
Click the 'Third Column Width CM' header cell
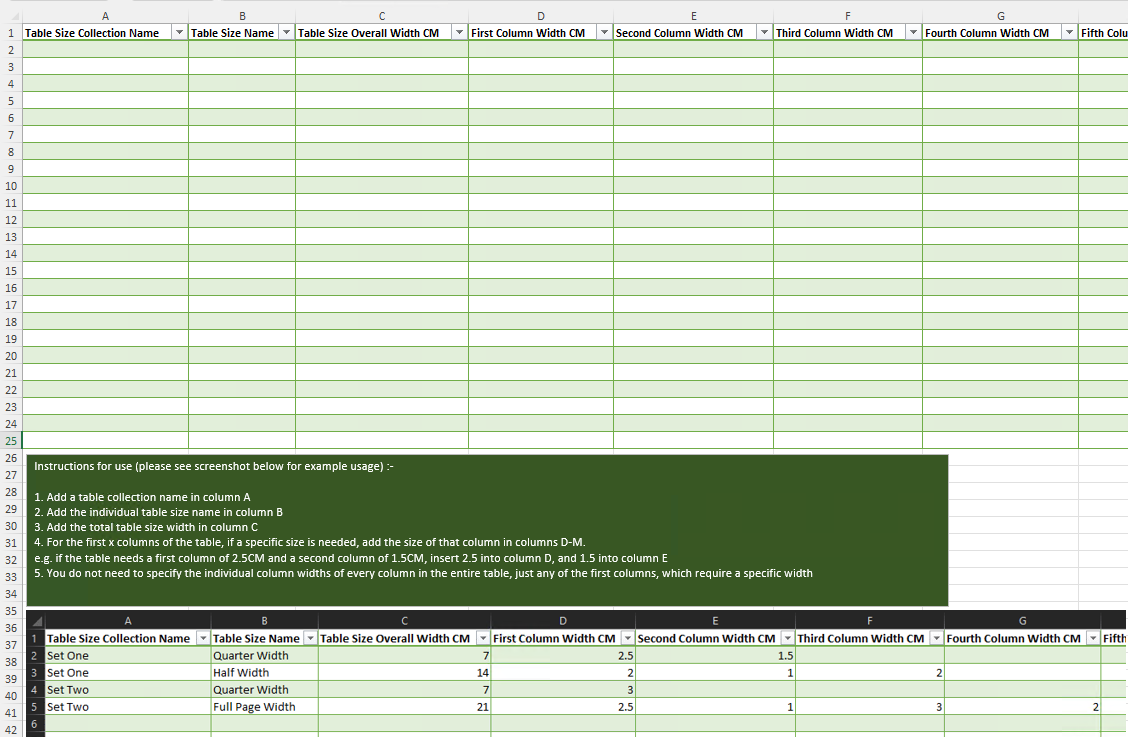pos(847,32)
